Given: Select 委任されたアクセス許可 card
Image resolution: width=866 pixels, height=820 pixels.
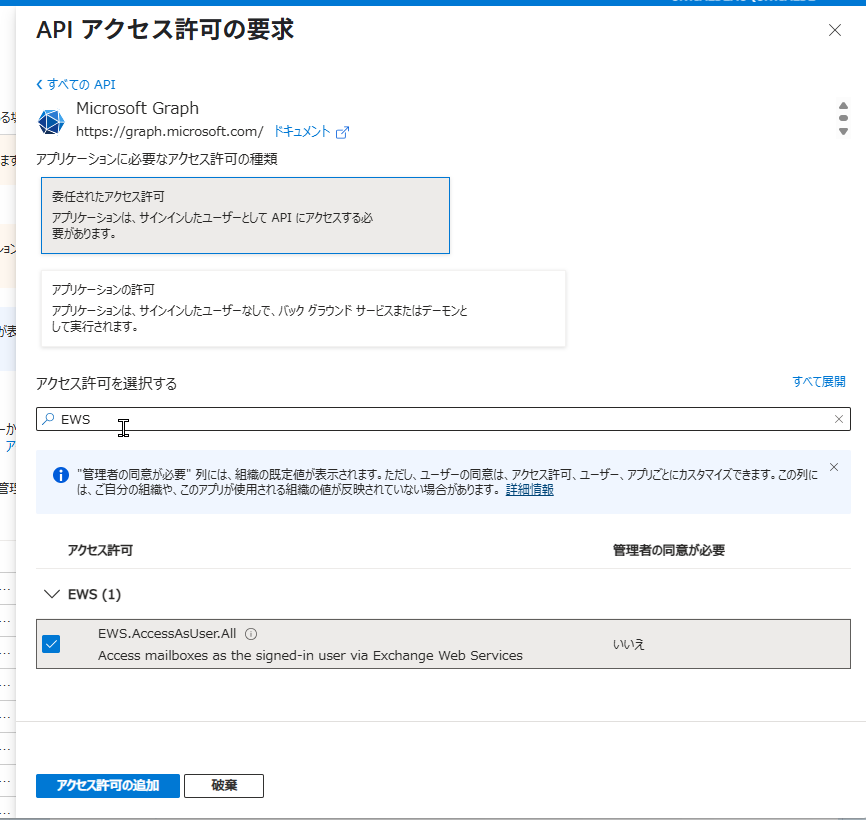Looking at the screenshot, I should pos(245,215).
